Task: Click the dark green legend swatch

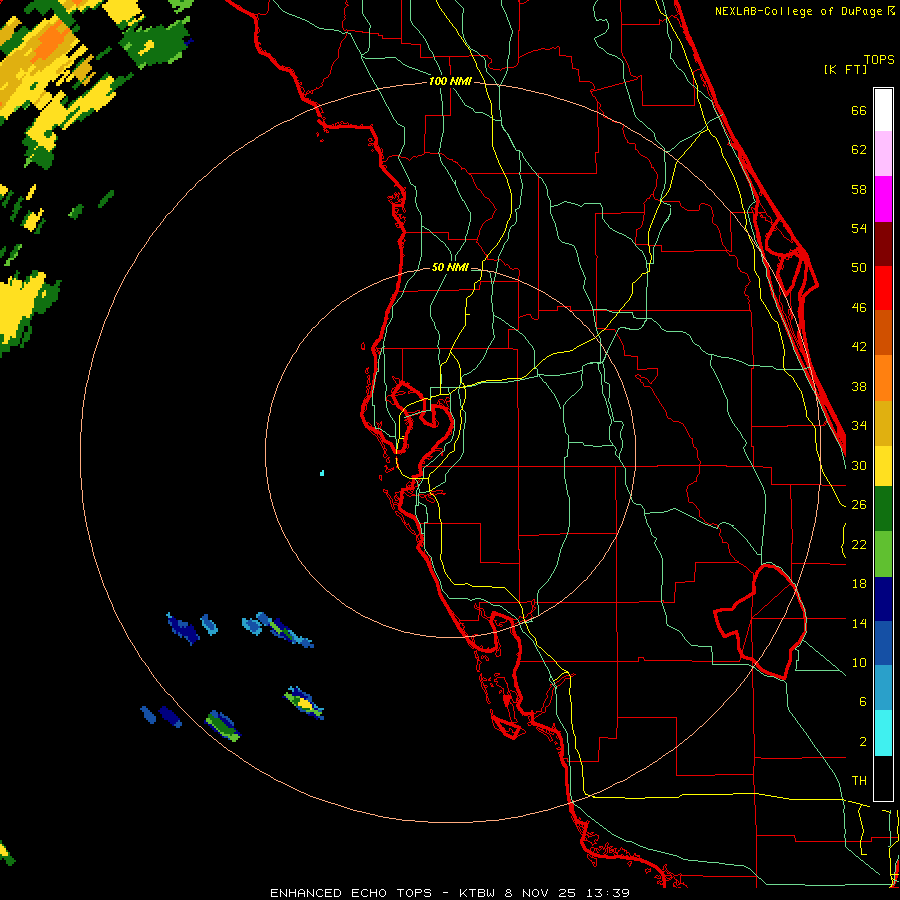Action: [883, 509]
